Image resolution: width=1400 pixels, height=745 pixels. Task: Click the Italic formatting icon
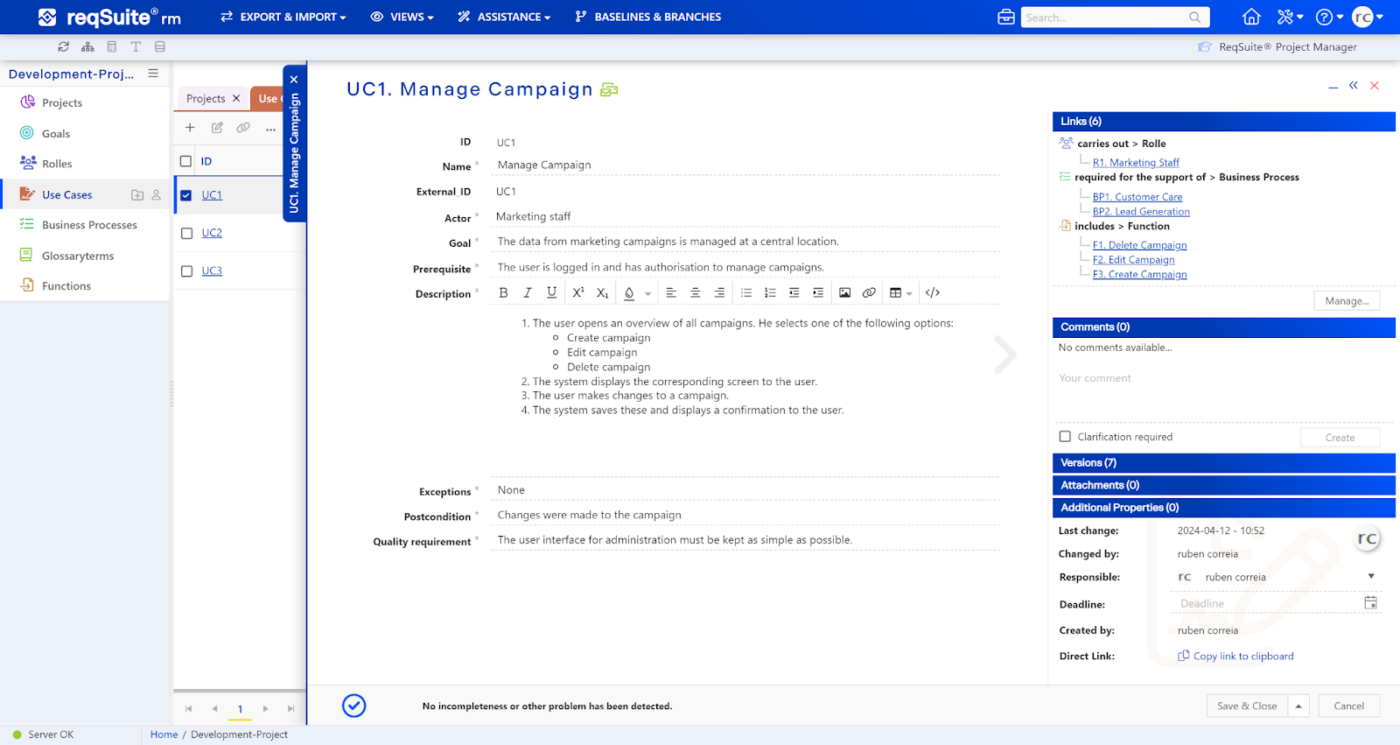click(528, 293)
